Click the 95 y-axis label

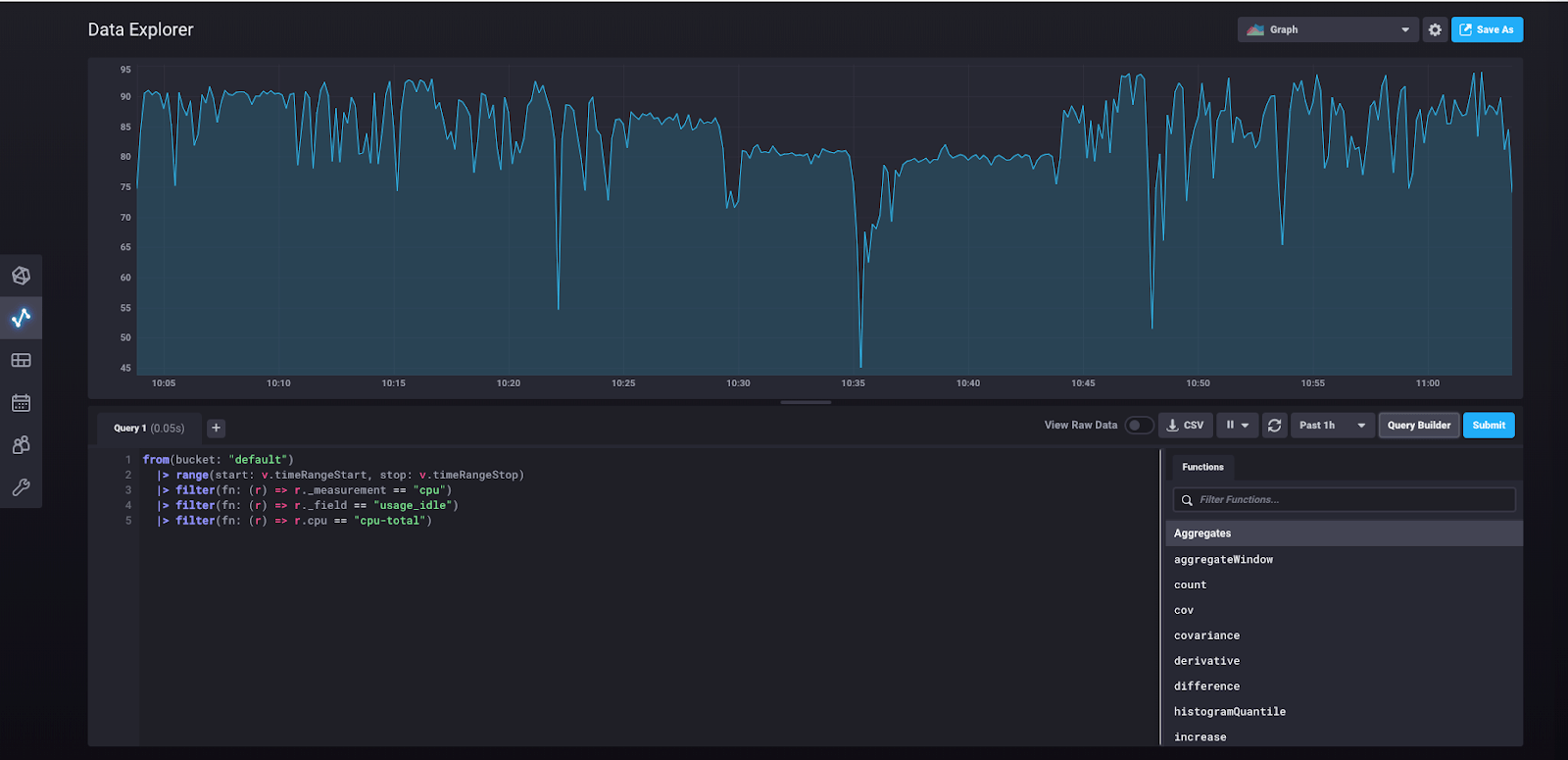tap(125, 70)
